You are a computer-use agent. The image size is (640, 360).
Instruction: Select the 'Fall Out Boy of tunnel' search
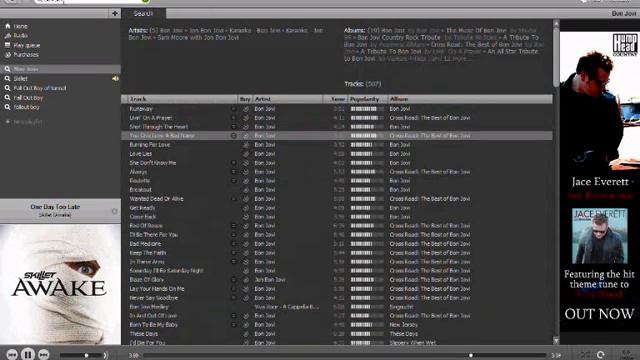[x=40, y=88]
